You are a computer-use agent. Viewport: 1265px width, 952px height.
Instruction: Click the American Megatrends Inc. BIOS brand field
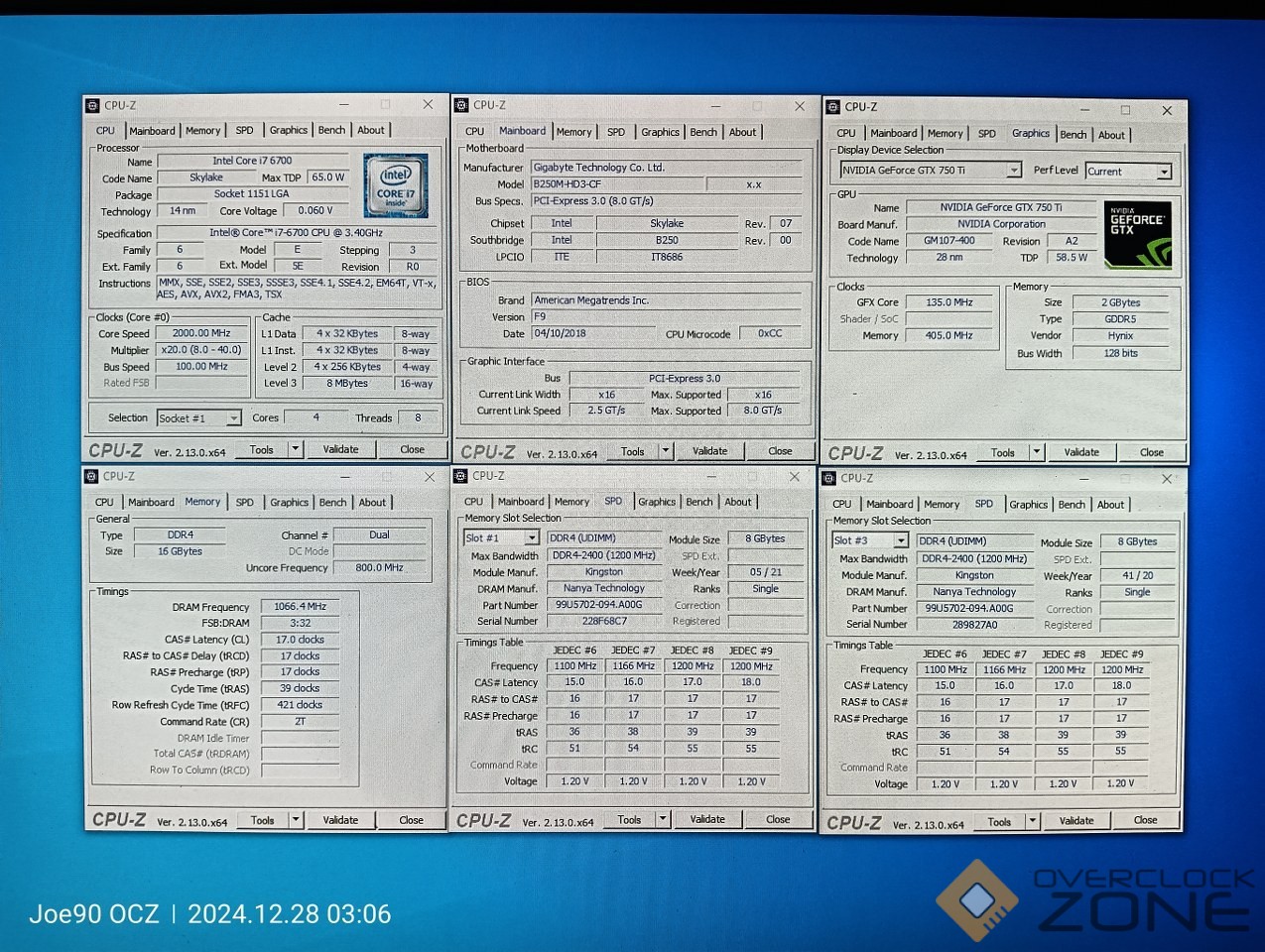point(666,300)
